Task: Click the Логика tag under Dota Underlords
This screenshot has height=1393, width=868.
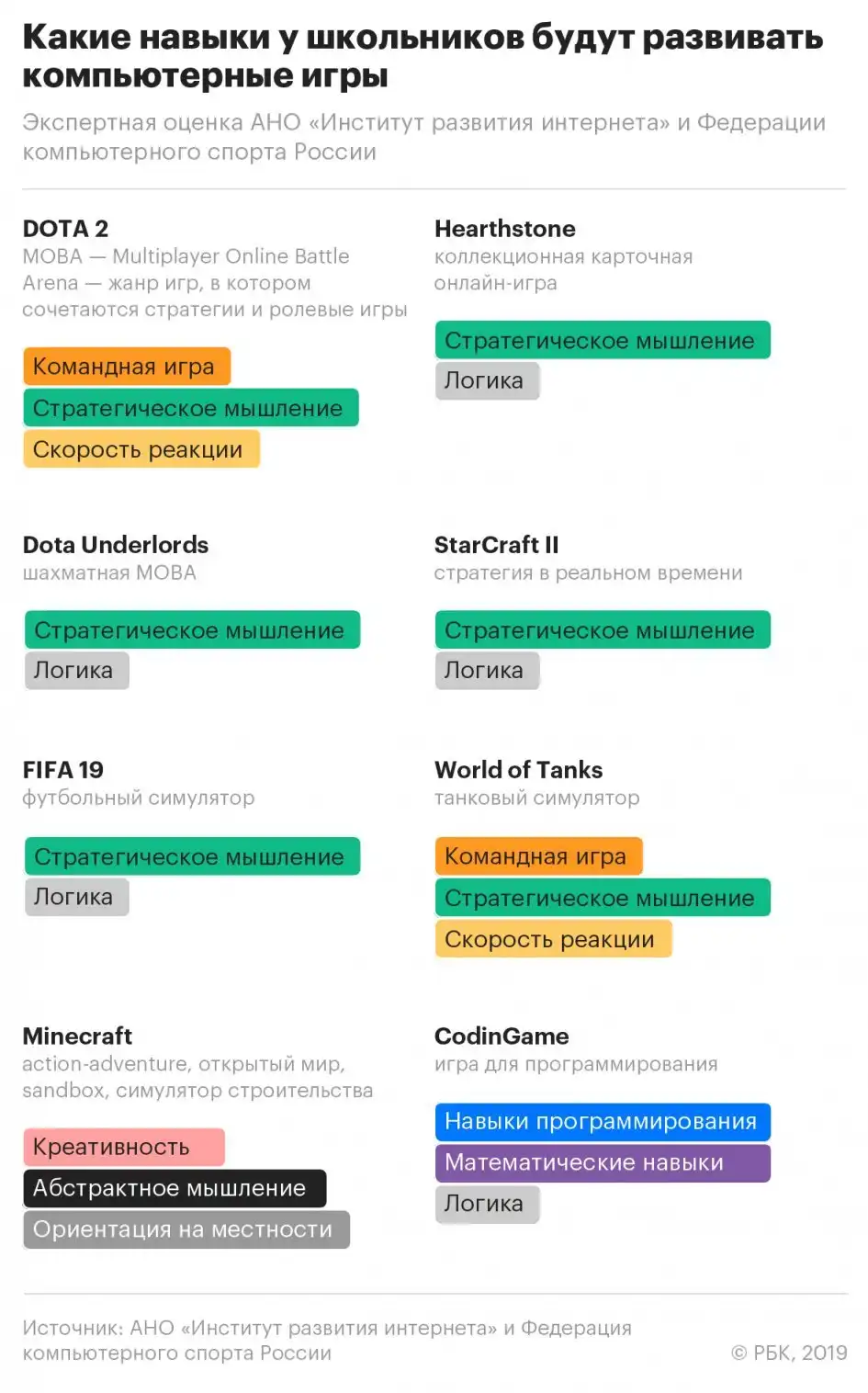Action: coord(75,670)
